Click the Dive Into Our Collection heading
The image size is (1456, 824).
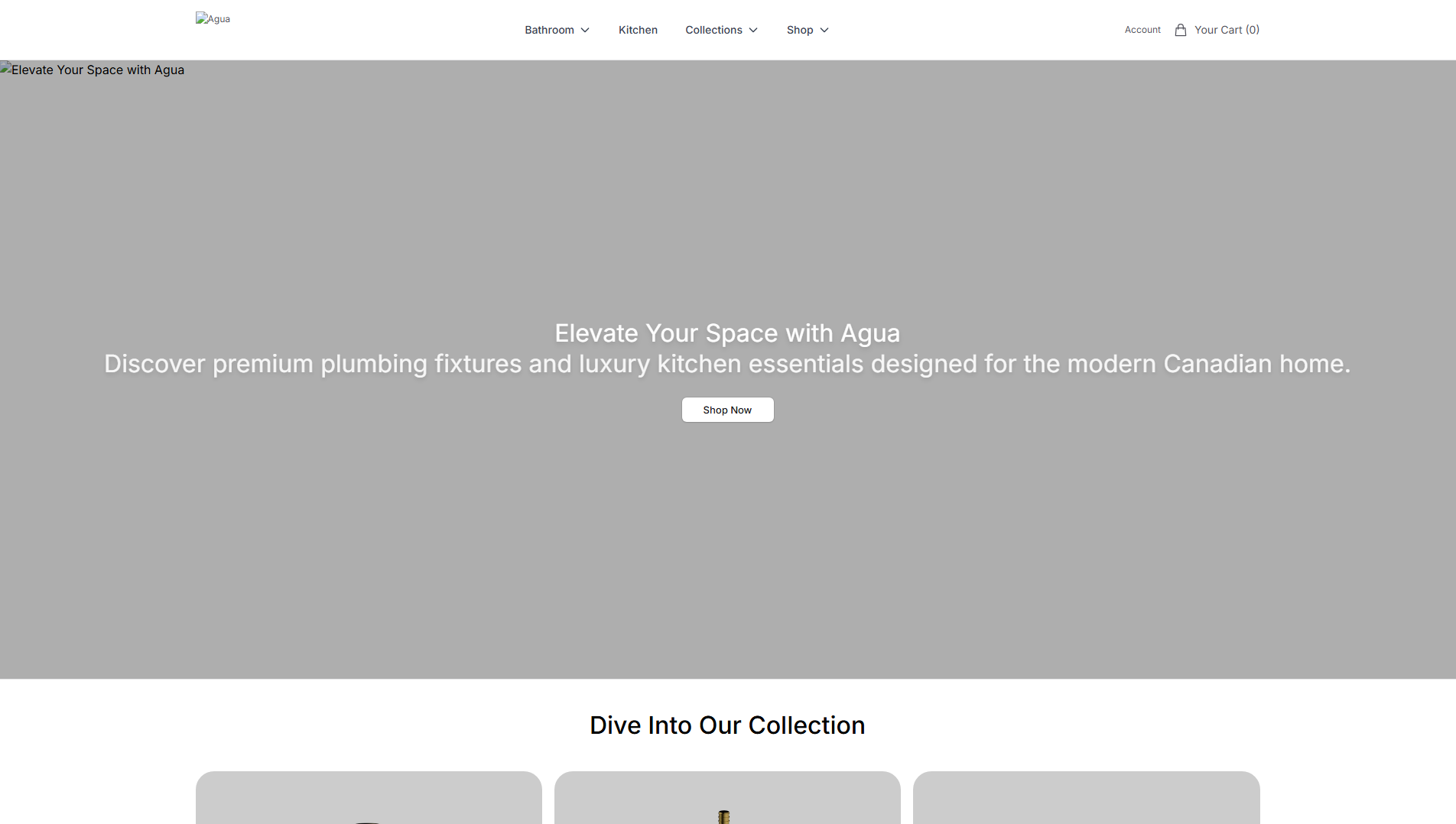[727, 725]
